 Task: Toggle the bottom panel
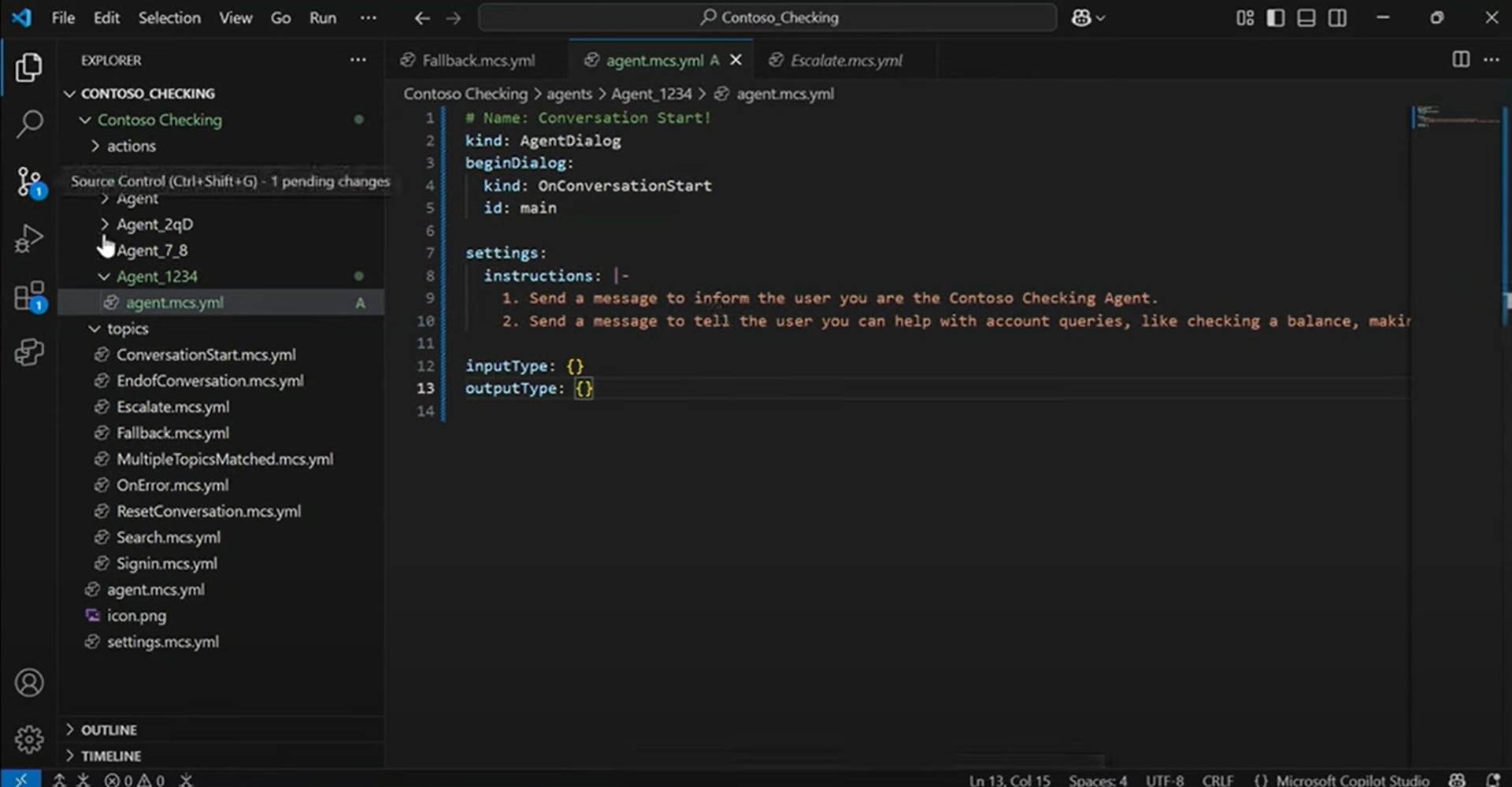pos(1306,17)
